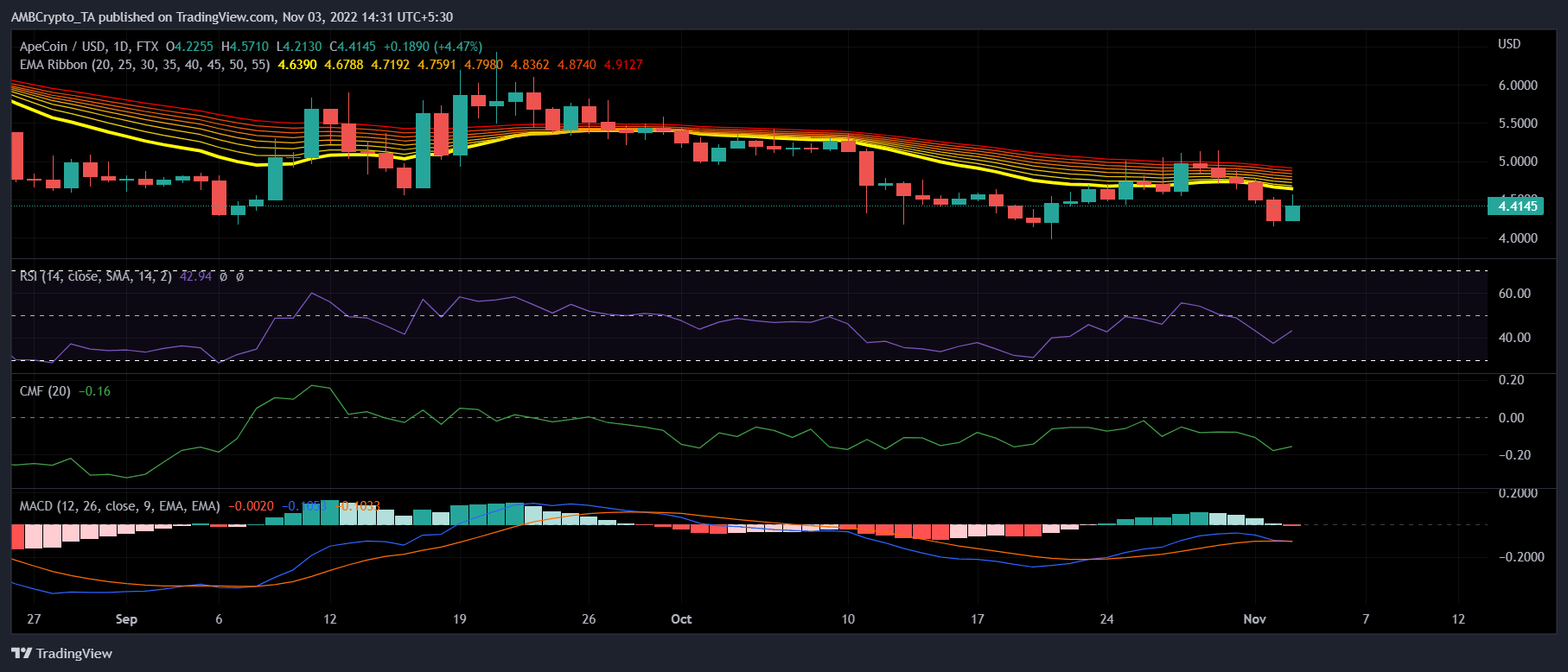
Task: Click the low value 4.2130
Action: 303,47
